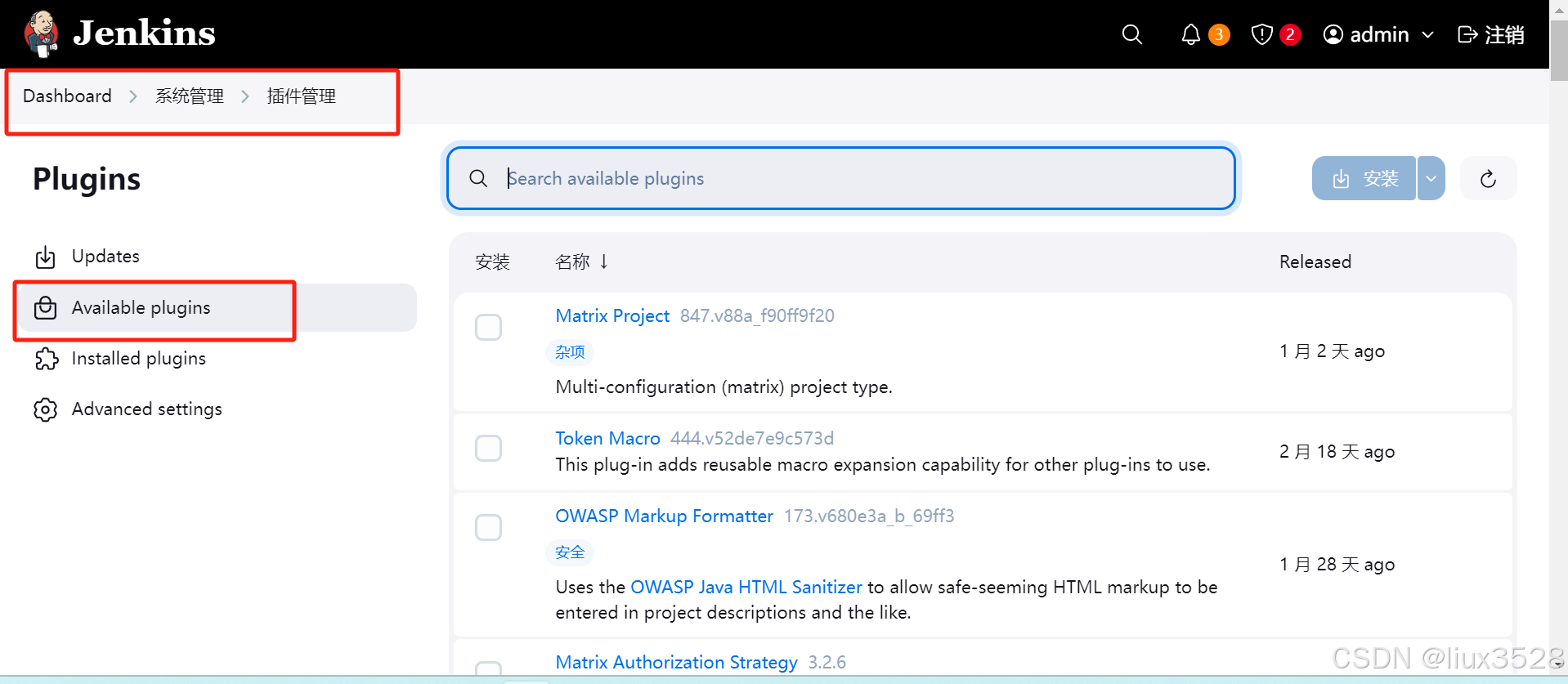Click the refresh plugin list button
Screen dimensions: 1568x684
[x=1488, y=178]
